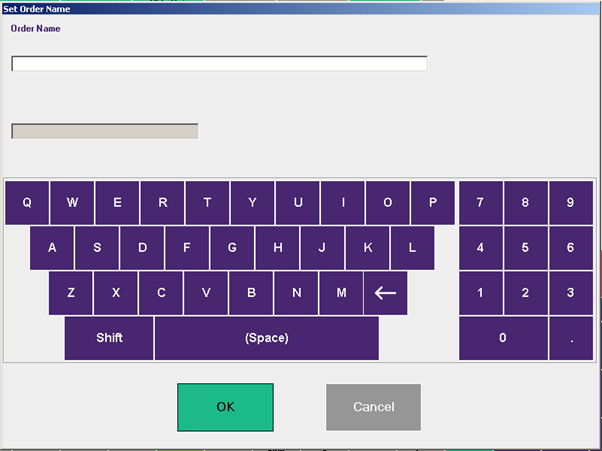Image resolution: width=602 pixels, height=451 pixels.
Task: Tap the number 7 key
Action: [481, 203]
